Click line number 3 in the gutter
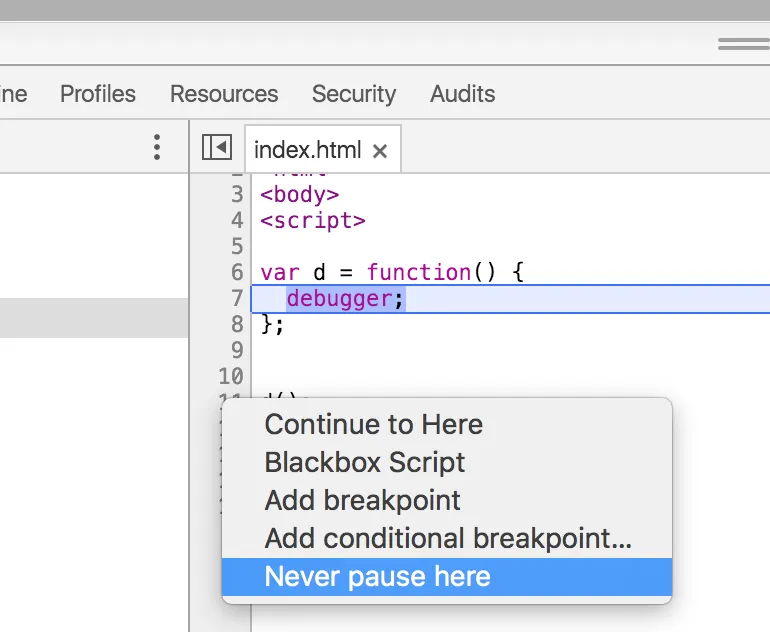This screenshot has height=632, width=770. click(x=237, y=194)
